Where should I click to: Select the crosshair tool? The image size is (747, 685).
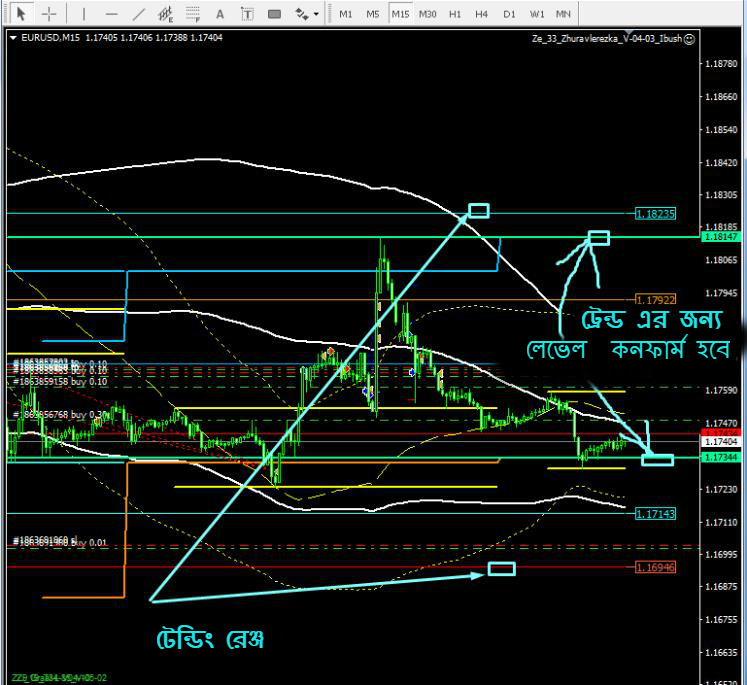[49, 14]
